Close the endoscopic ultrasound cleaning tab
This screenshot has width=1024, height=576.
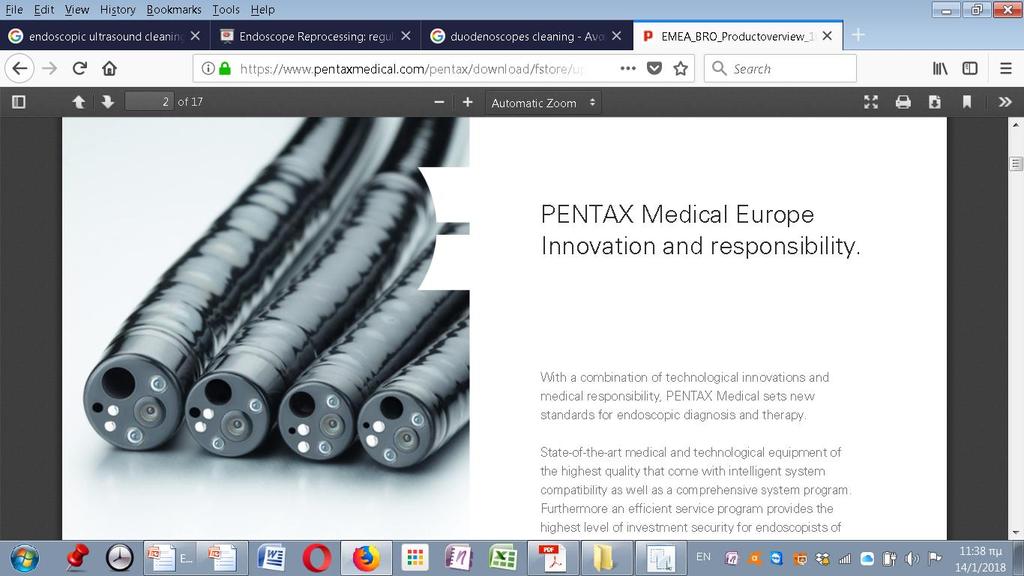click(195, 36)
